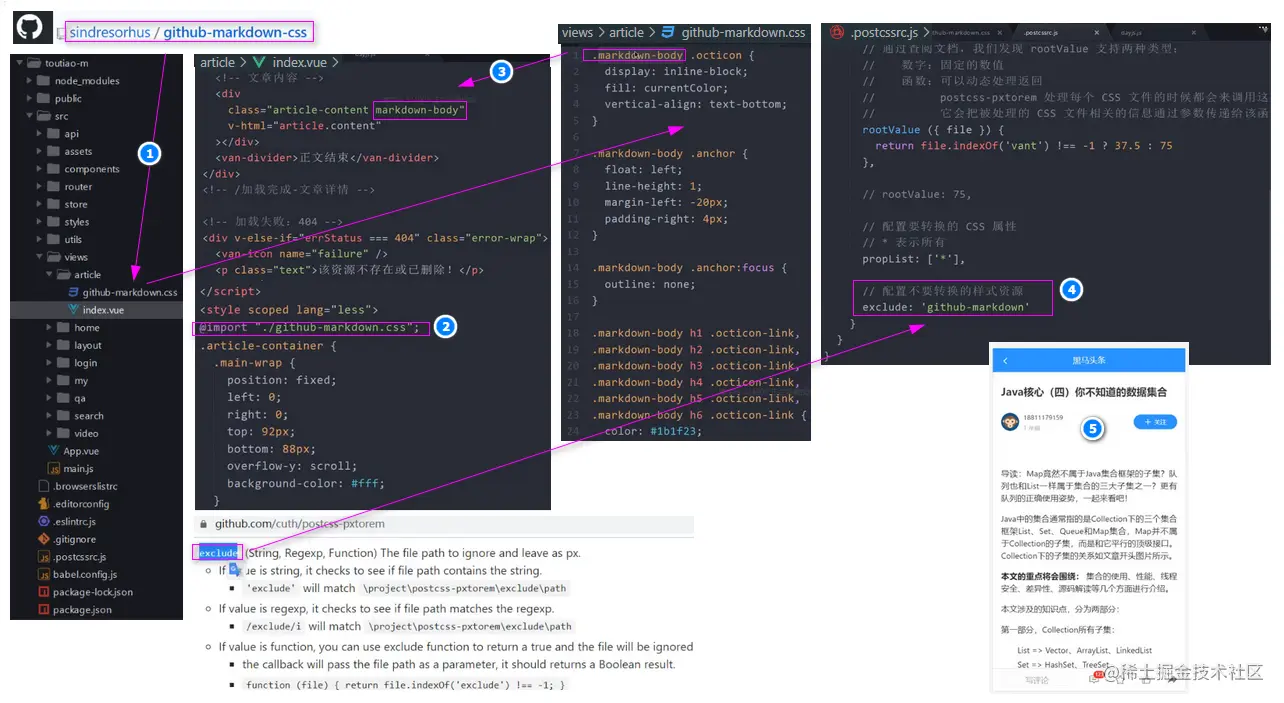Click the blue follow button in preview
Image resolution: width=1284 pixels, height=703 pixels.
pos(1154,422)
